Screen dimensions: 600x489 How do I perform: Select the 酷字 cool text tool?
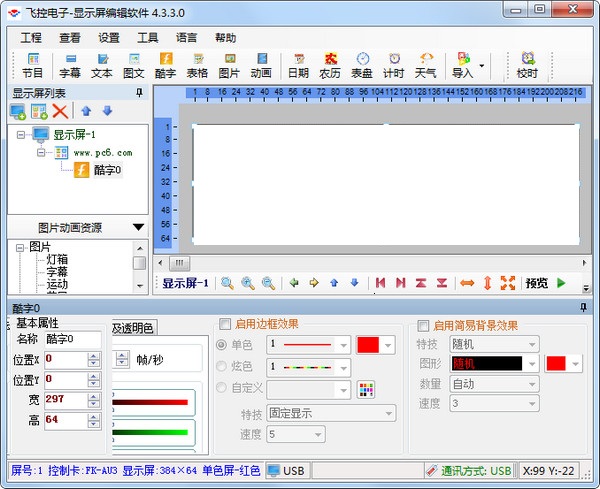[166, 65]
